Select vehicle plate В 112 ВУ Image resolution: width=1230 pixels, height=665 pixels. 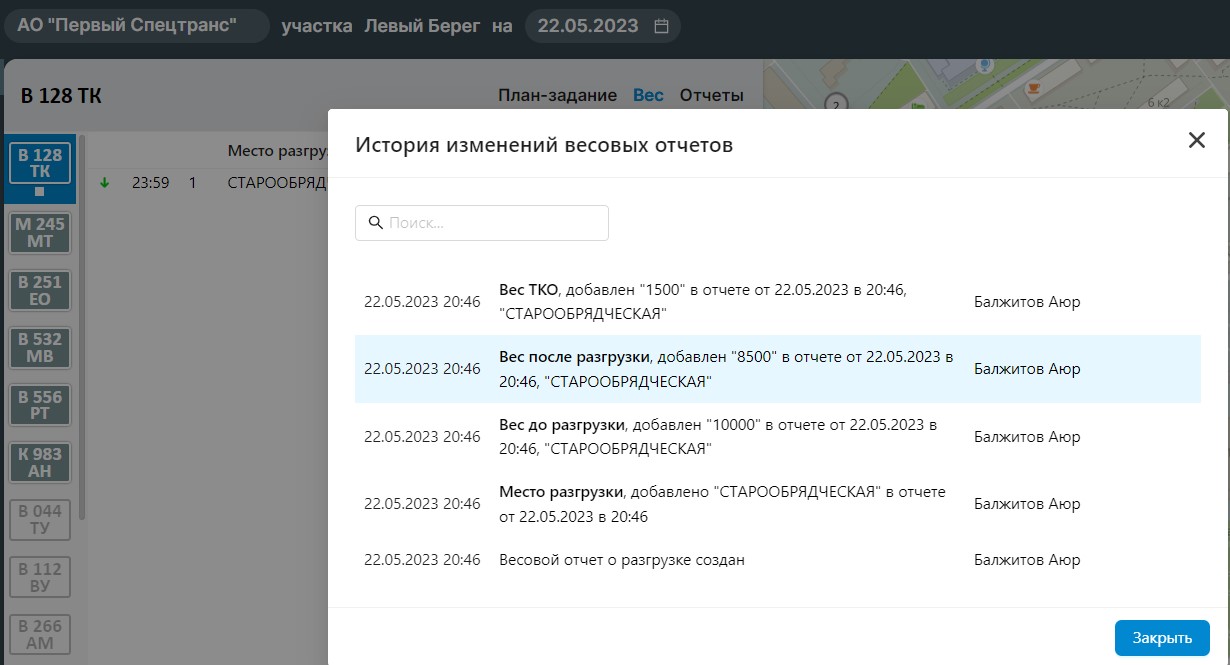pyautogui.click(x=40, y=577)
